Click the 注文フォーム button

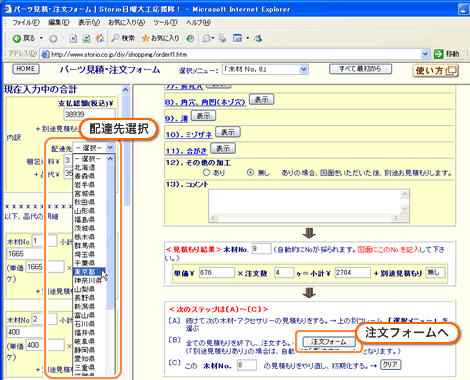pos(329,342)
